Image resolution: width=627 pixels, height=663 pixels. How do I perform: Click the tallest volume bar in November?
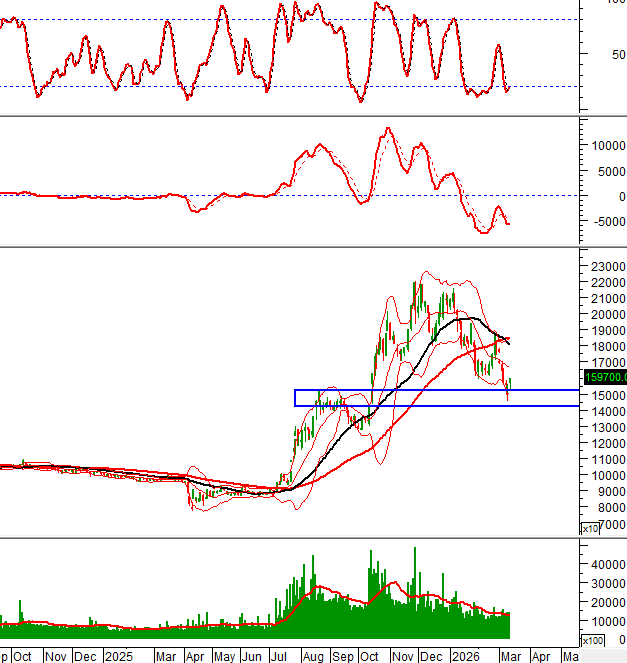[414, 548]
